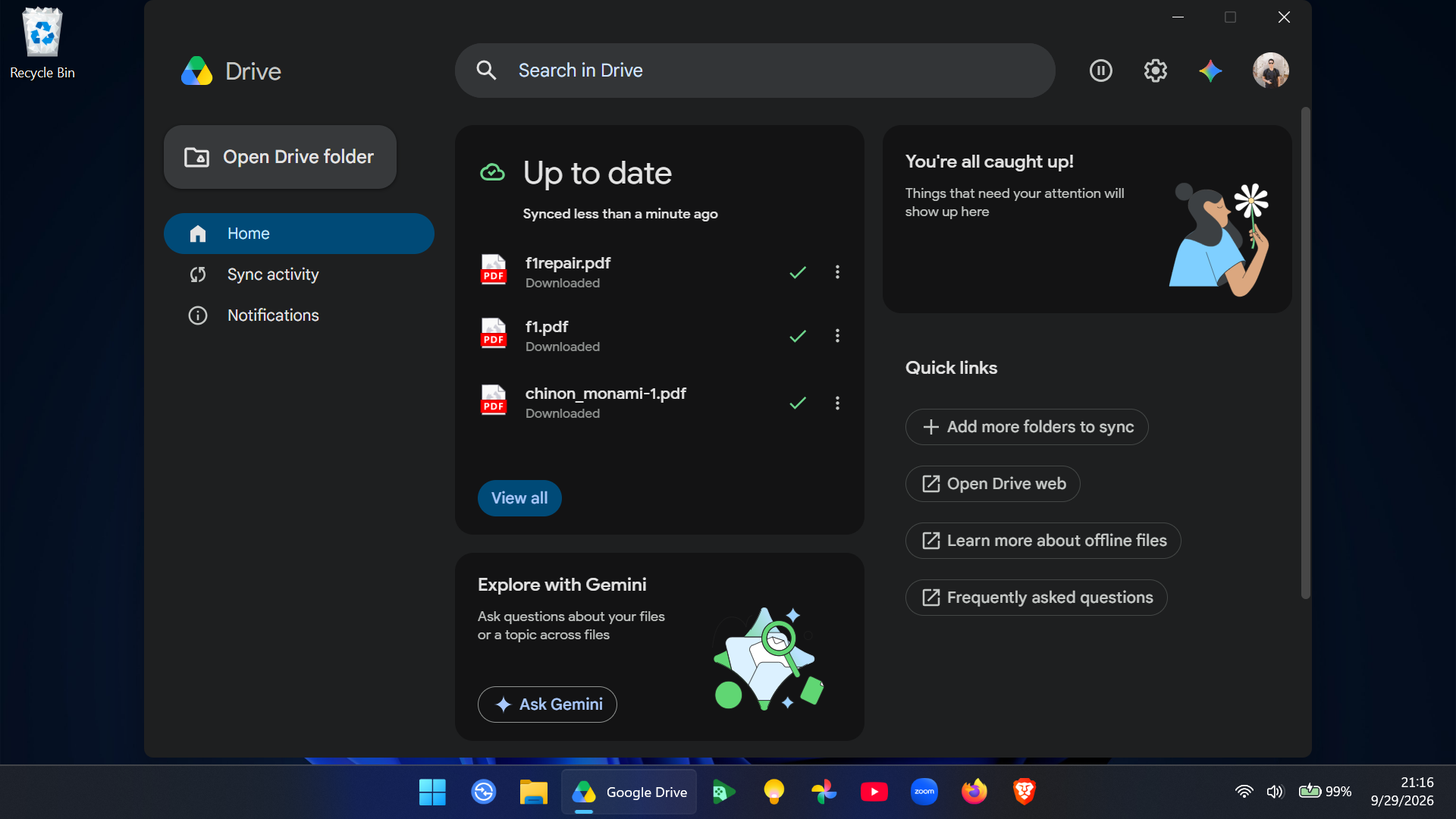1456x819 pixels.
Task: Click the PDF icon of f1.pdf
Action: [494, 334]
